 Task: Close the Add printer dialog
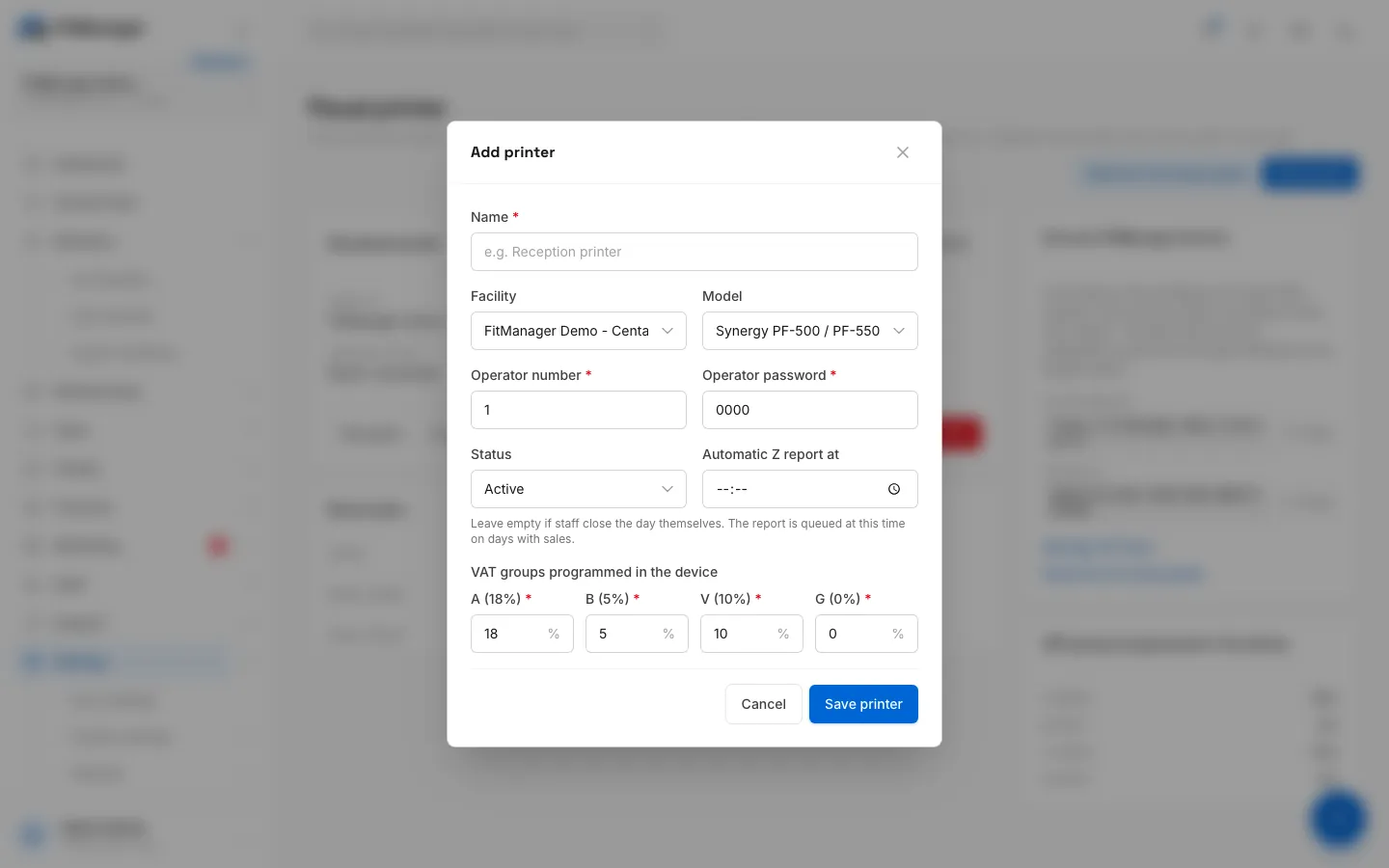pos(903,152)
